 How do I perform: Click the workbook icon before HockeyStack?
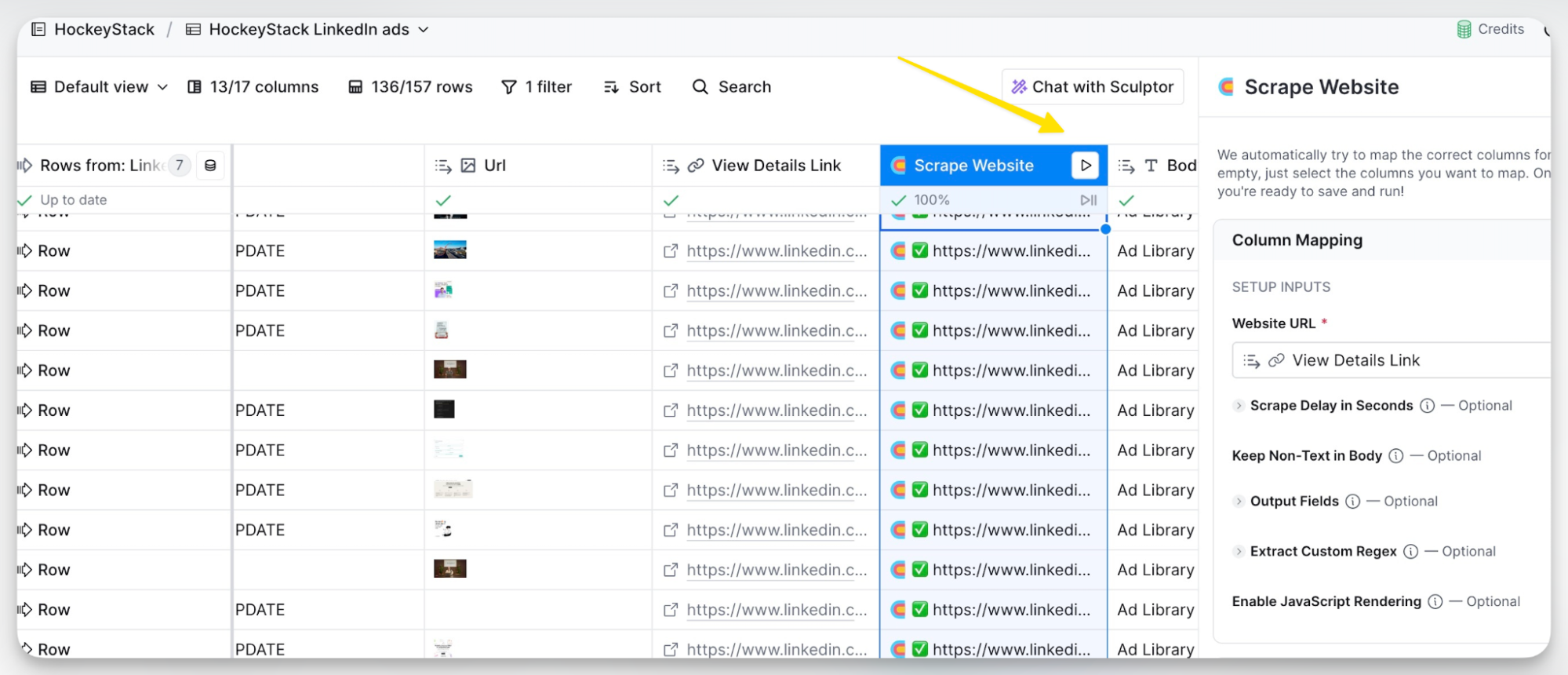tap(38, 30)
